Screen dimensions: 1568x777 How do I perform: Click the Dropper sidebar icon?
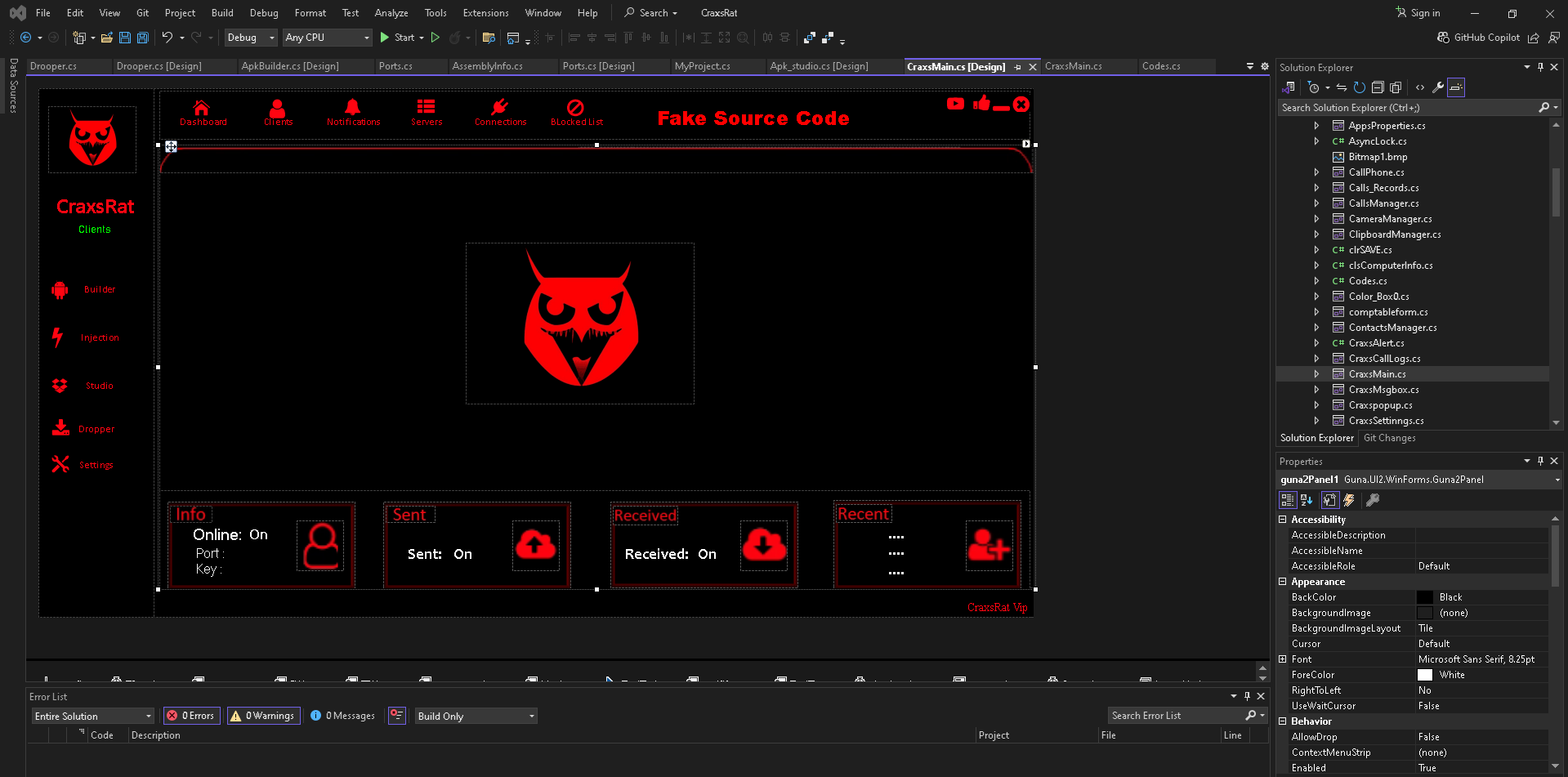pyautogui.click(x=60, y=427)
